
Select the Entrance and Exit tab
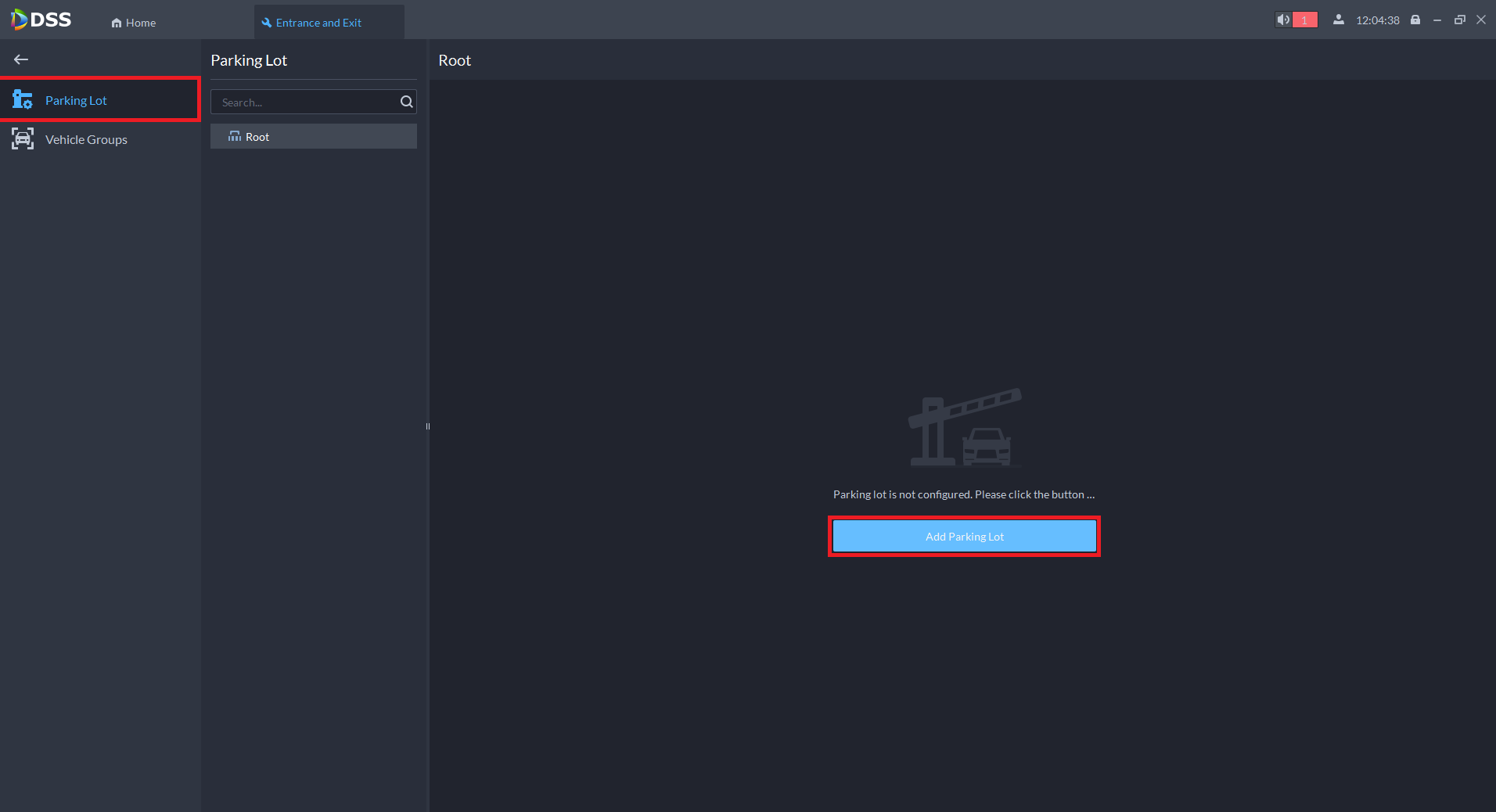point(329,23)
